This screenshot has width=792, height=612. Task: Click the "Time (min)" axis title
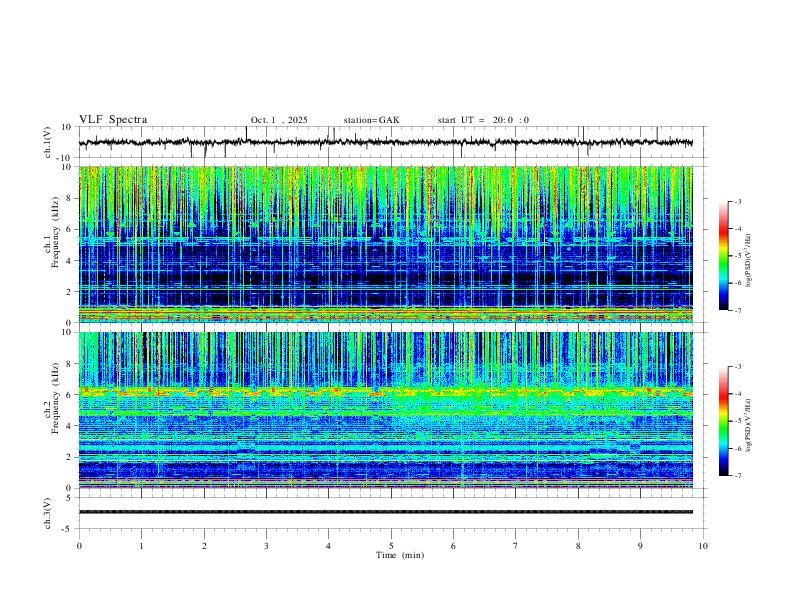(x=400, y=555)
